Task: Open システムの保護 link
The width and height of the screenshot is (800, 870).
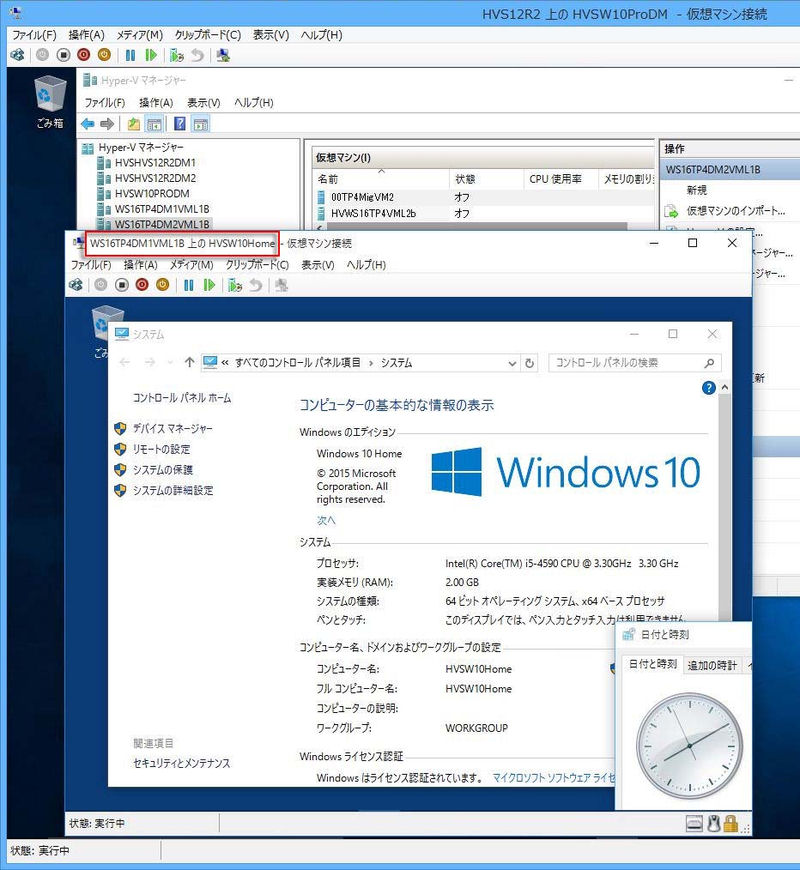Action: coord(163,469)
